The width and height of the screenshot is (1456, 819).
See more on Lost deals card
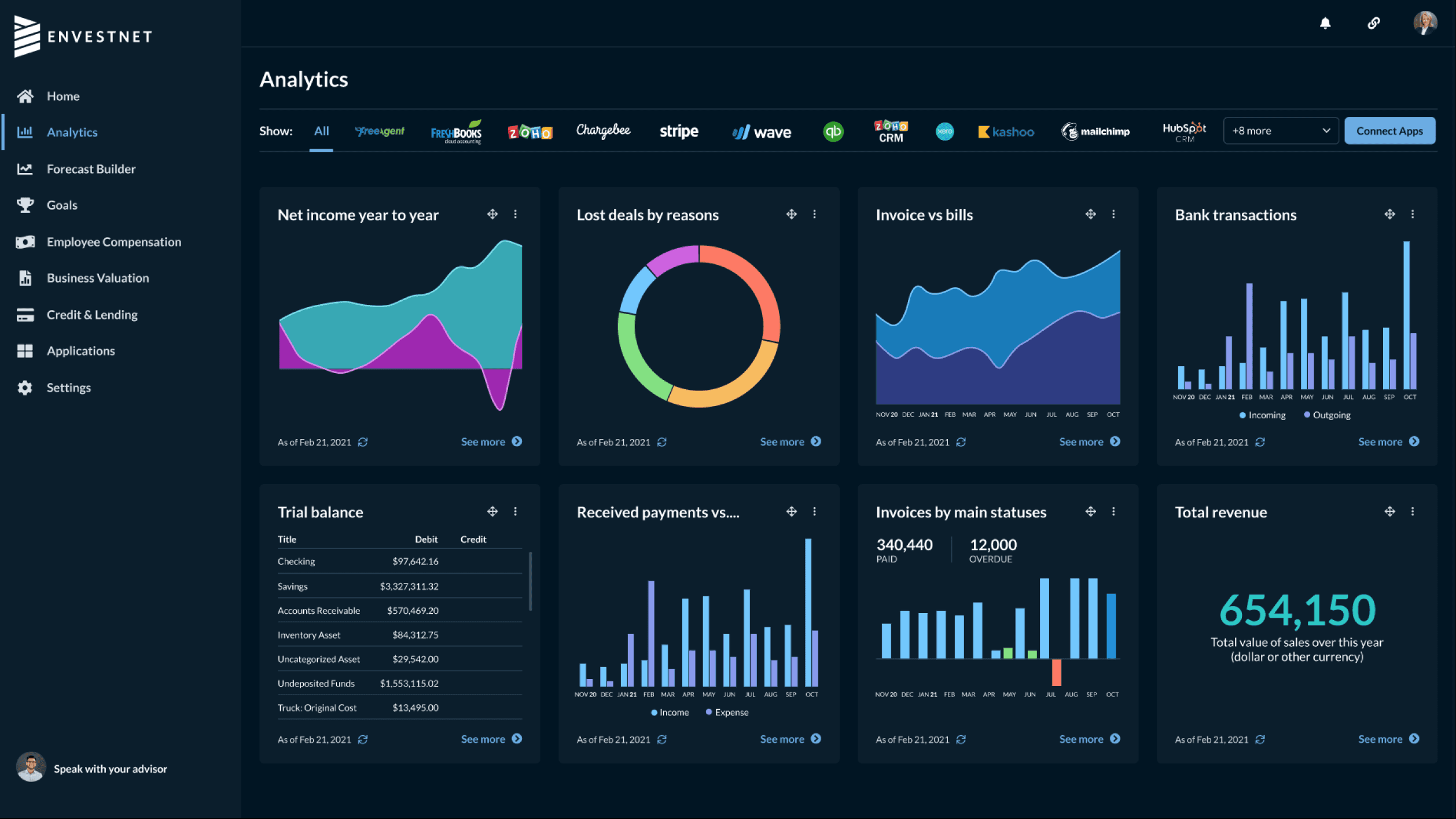[x=790, y=441]
